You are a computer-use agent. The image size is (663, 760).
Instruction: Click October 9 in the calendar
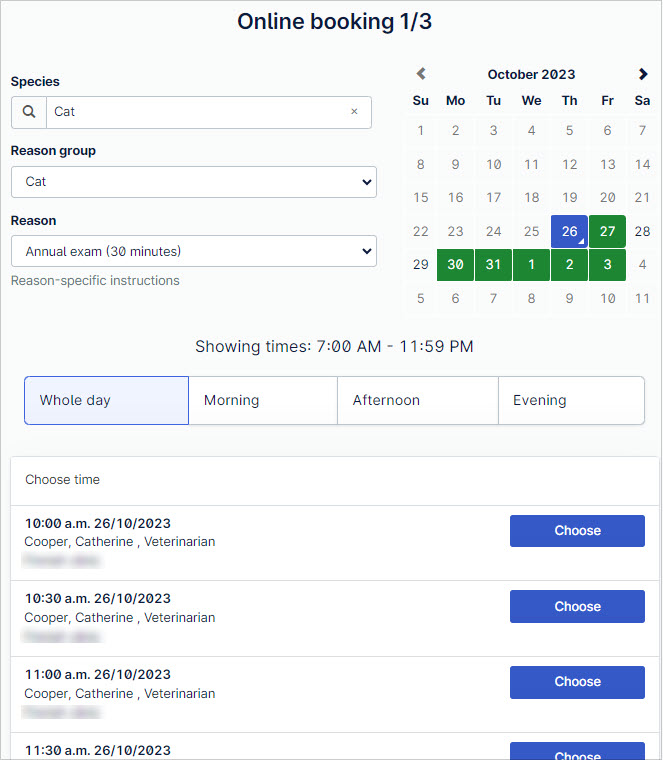click(455, 164)
